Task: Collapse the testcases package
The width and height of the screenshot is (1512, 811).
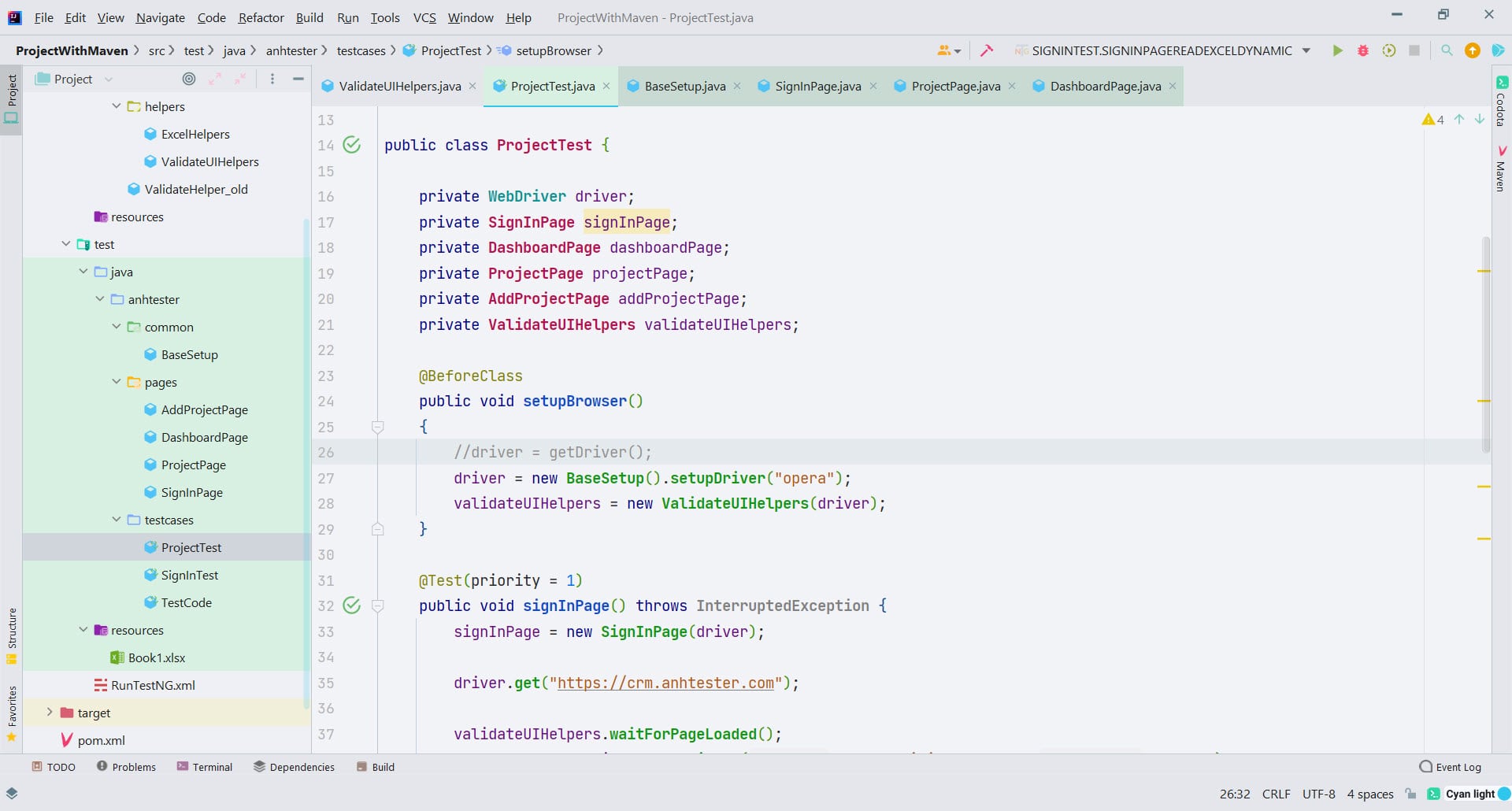Action: tap(117, 520)
